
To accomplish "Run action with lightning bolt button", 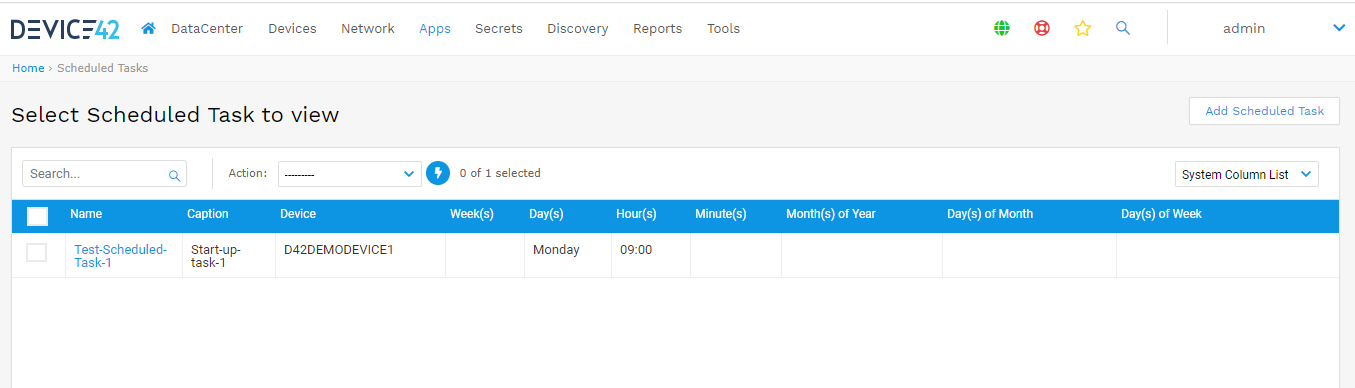I will point(438,173).
